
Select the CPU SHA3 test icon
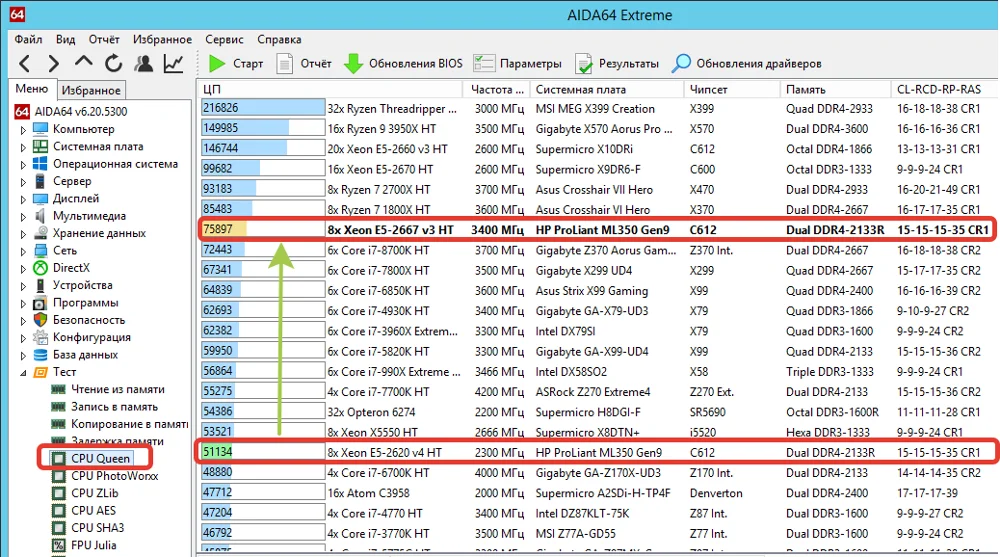[58, 528]
